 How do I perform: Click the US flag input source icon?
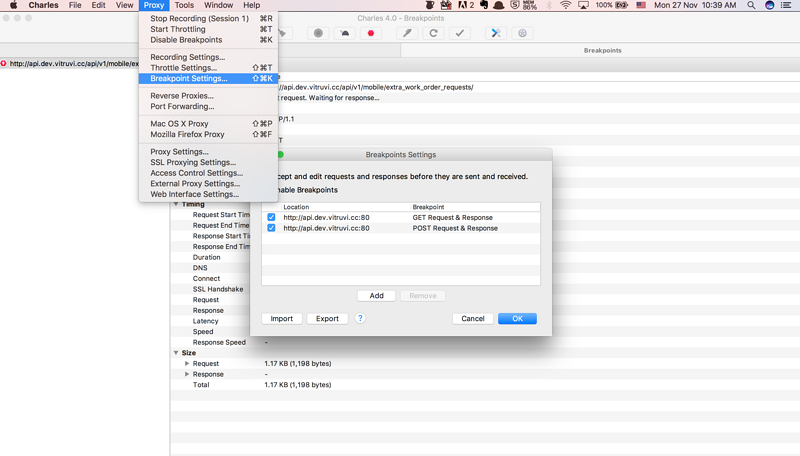[641, 5]
